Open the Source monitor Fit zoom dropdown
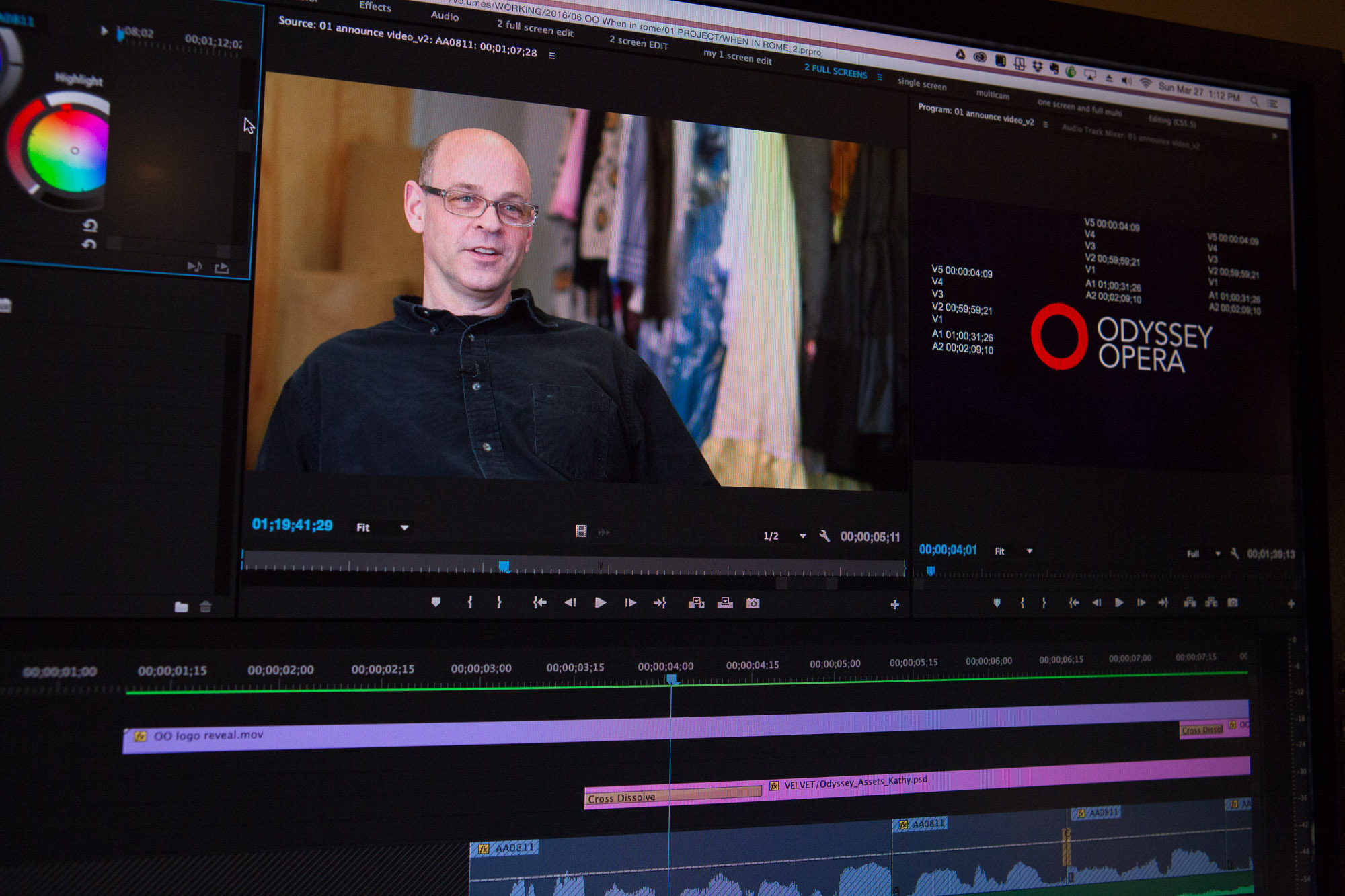The height and width of the screenshot is (896, 1345). click(x=383, y=528)
